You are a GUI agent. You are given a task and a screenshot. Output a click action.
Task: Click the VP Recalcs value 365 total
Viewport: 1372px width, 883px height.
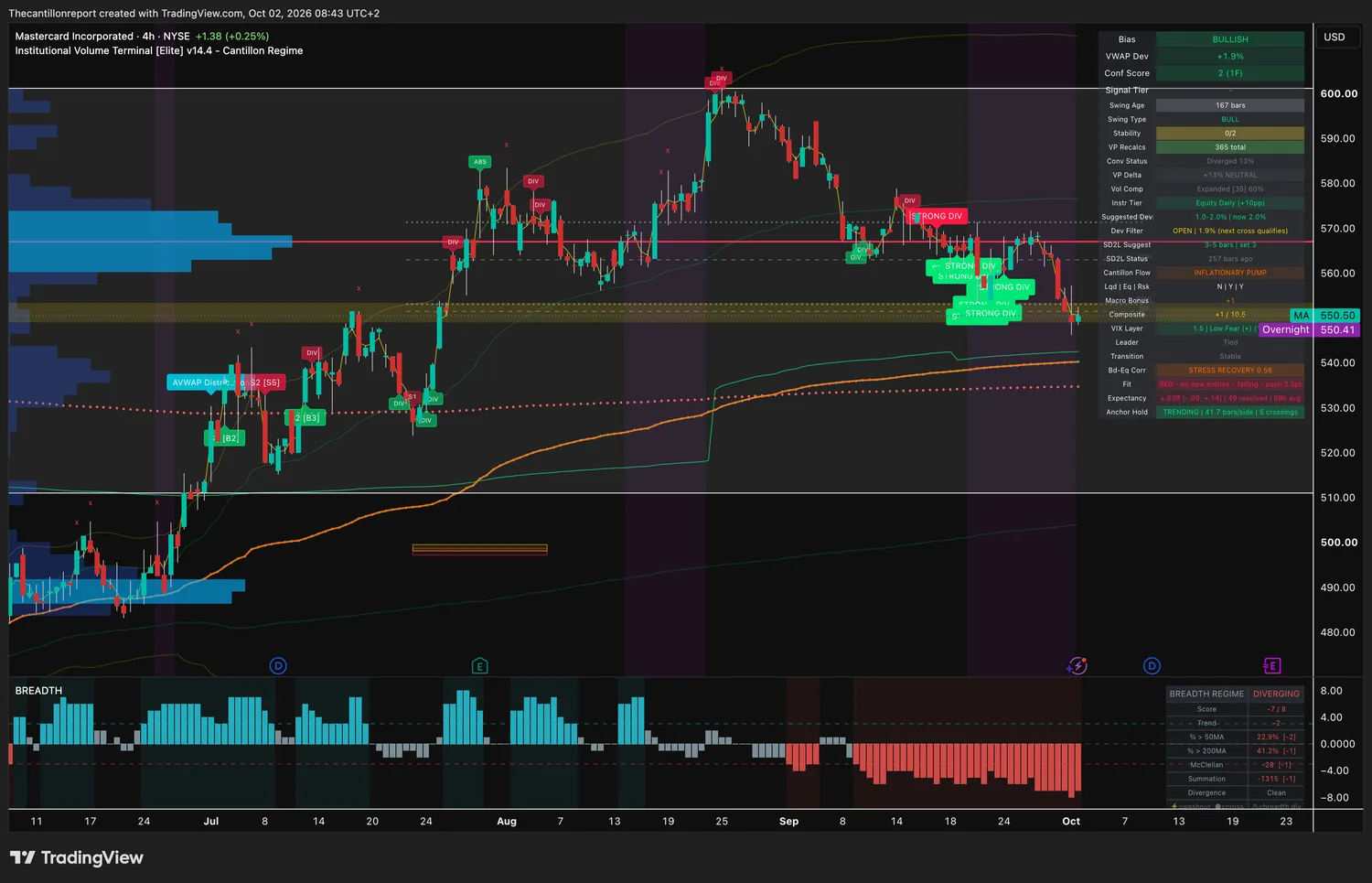[x=1230, y=147]
